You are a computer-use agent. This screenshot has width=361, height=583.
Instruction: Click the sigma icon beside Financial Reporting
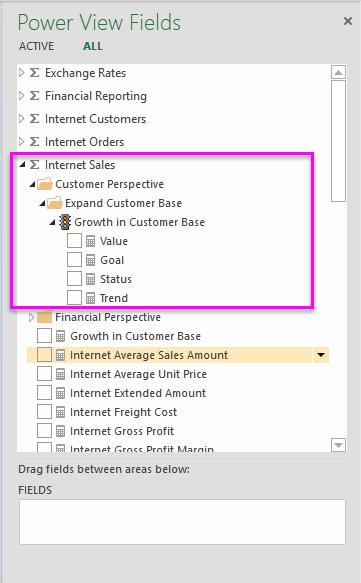(34, 96)
